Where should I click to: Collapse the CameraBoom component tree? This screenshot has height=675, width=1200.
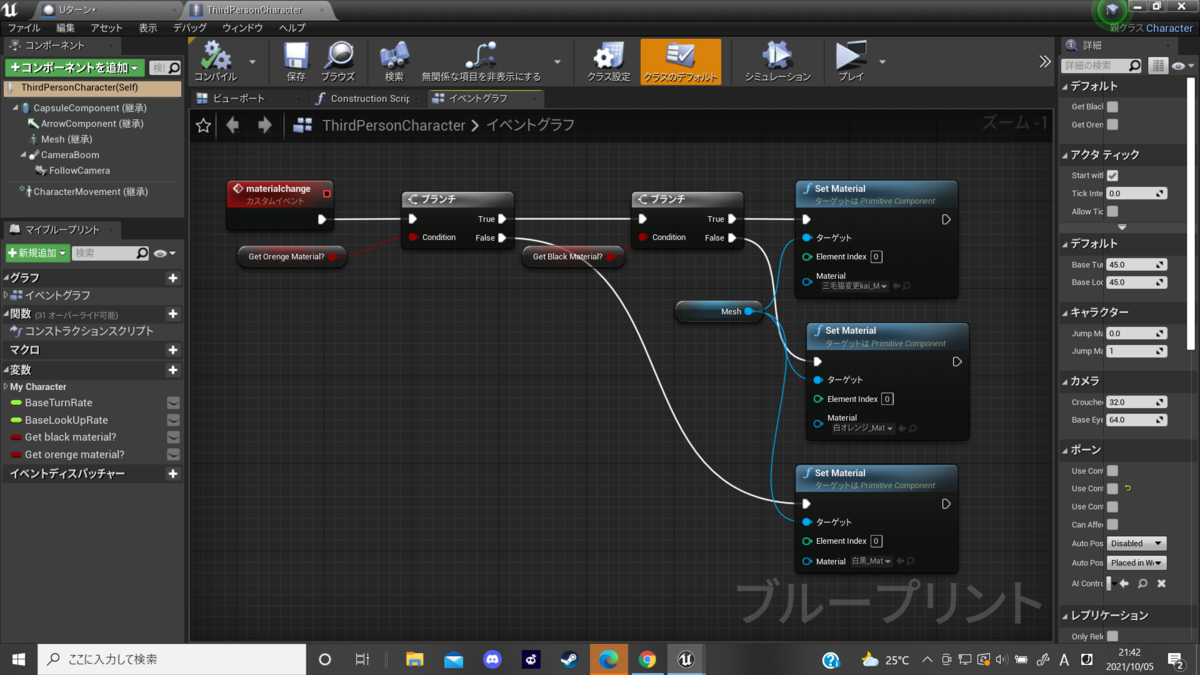click(x=23, y=155)
